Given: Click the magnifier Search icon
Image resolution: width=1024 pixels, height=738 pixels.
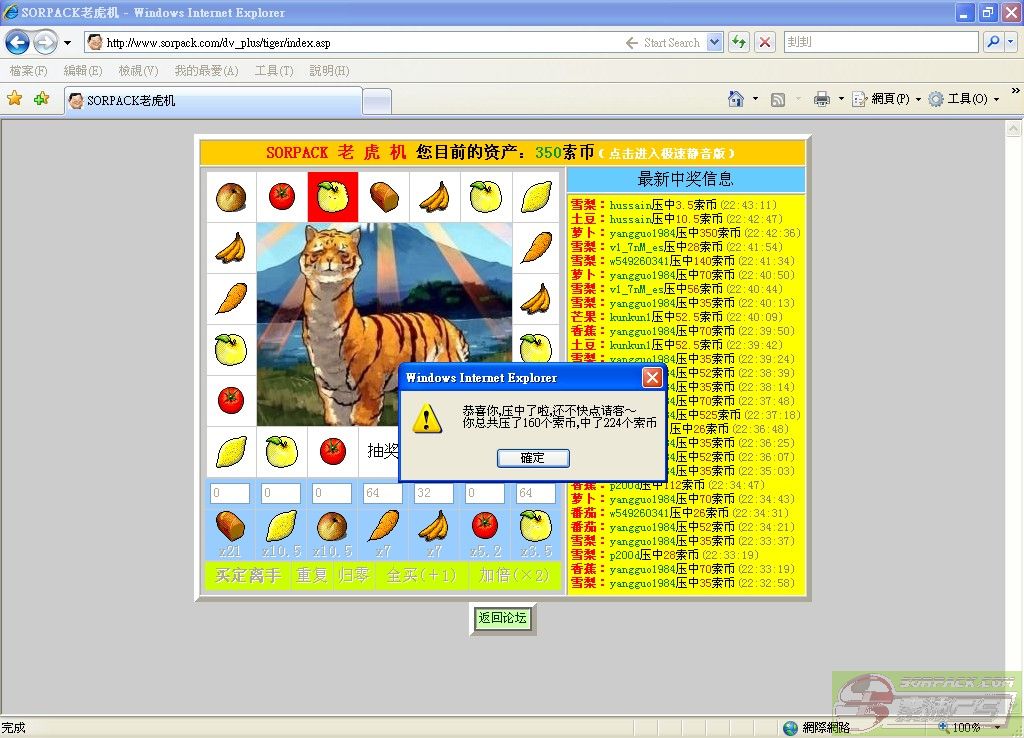Looking at the screenshot, I should click(x=993, y=43).
